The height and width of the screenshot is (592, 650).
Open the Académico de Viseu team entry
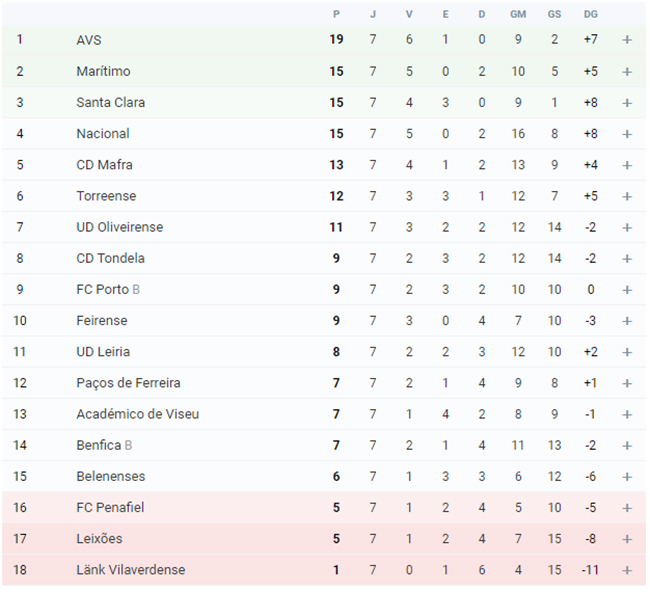[x=138, y=414]
